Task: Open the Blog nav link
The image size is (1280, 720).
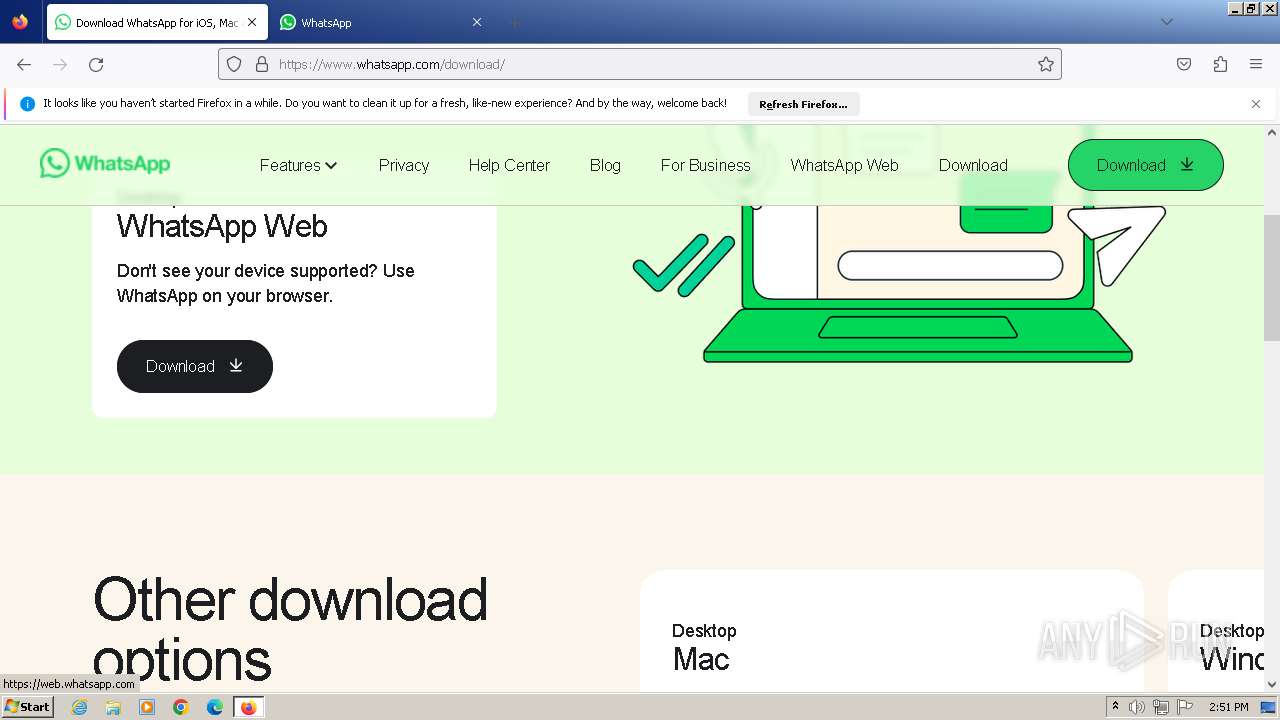Action: (x=605, y=165)
